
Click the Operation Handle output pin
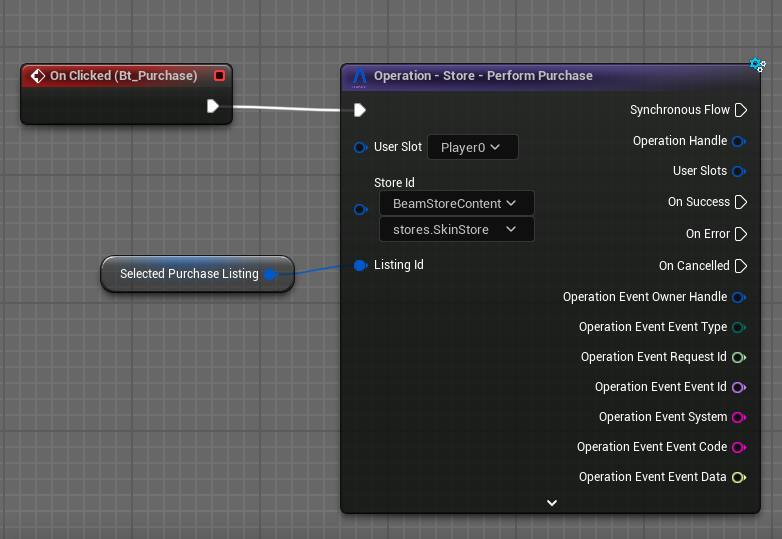pyautogui.click(x=739, y=141)
